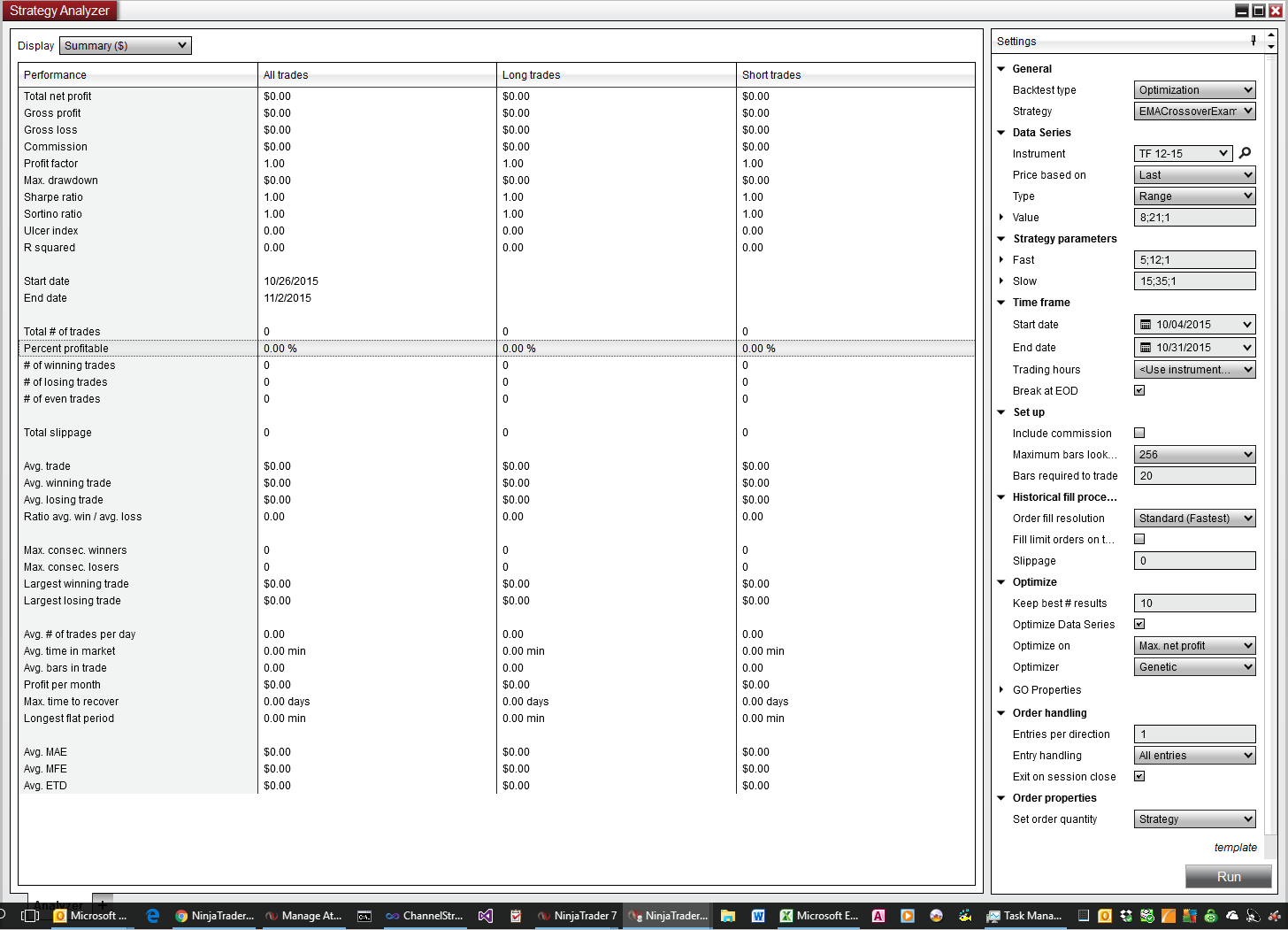Open the Start date picker dropdown
1288x930 pixels.
[1194, 324]
